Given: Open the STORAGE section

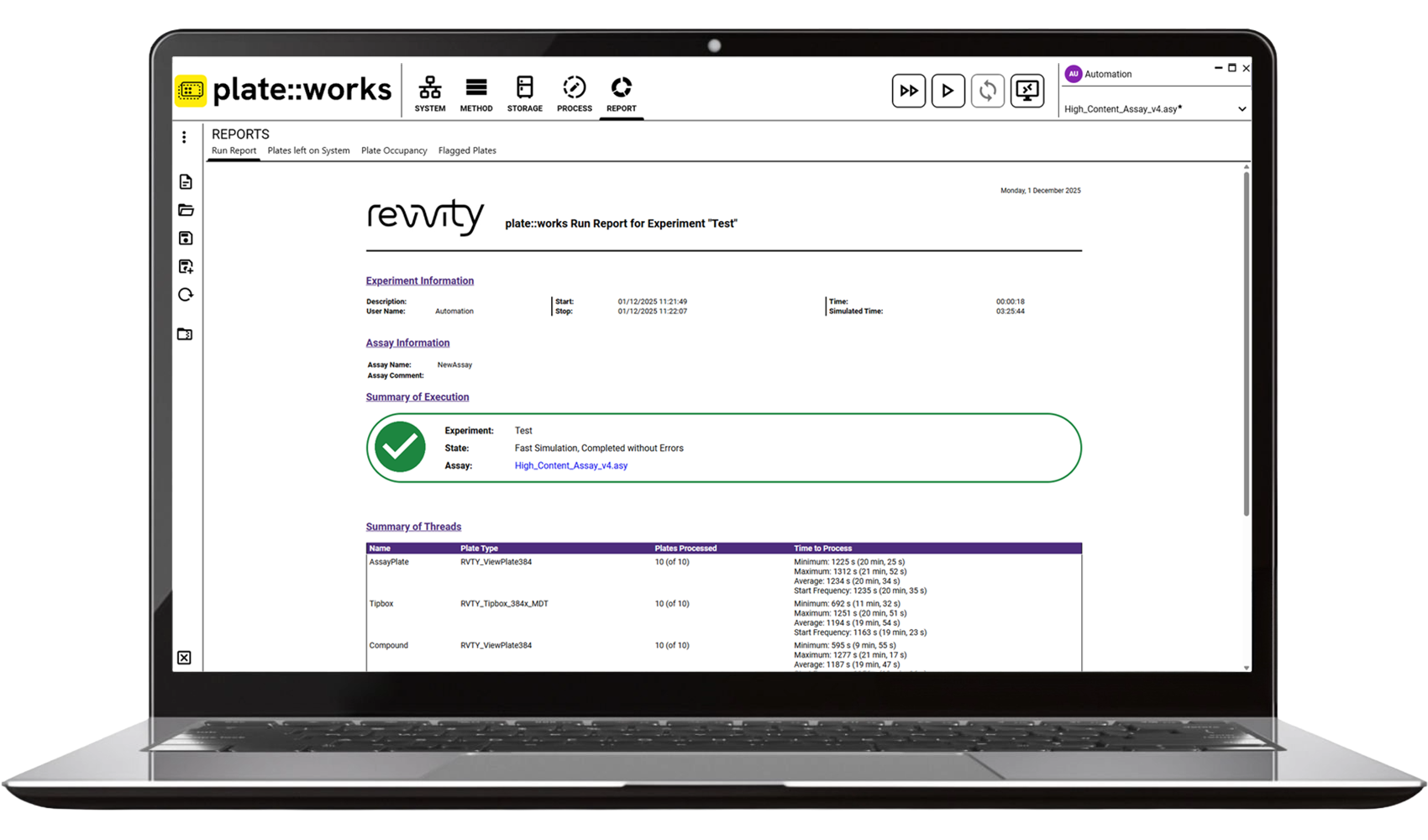Looking at the screenshot, I should (x=525, y=93).
